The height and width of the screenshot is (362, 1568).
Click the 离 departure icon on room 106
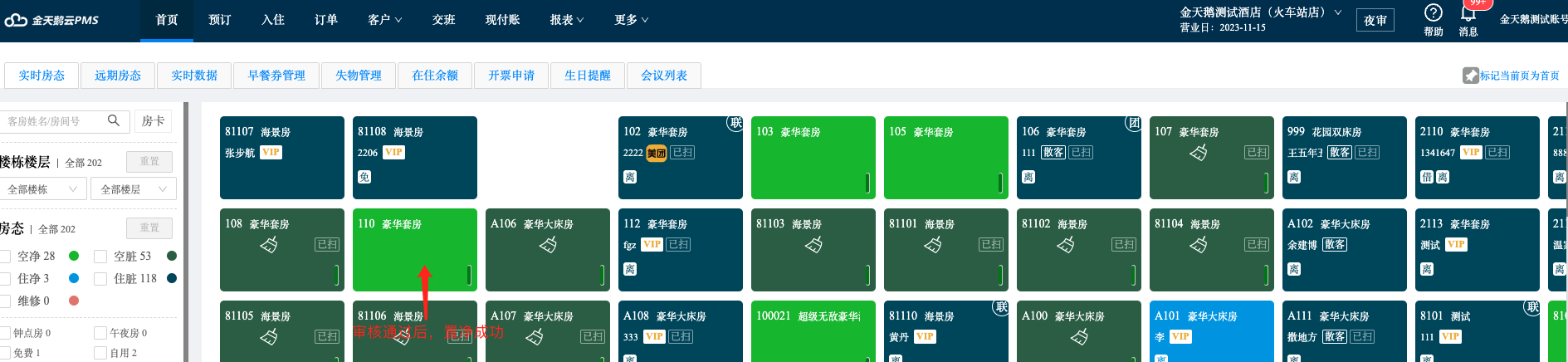point(1028,177)
